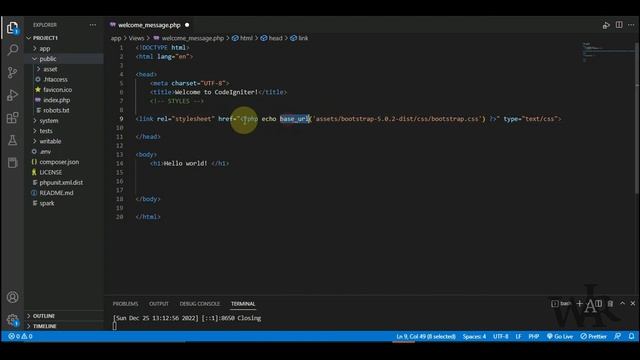Open the Source Control view
This screenshot has width=640, height=360.
click(12, 73)
